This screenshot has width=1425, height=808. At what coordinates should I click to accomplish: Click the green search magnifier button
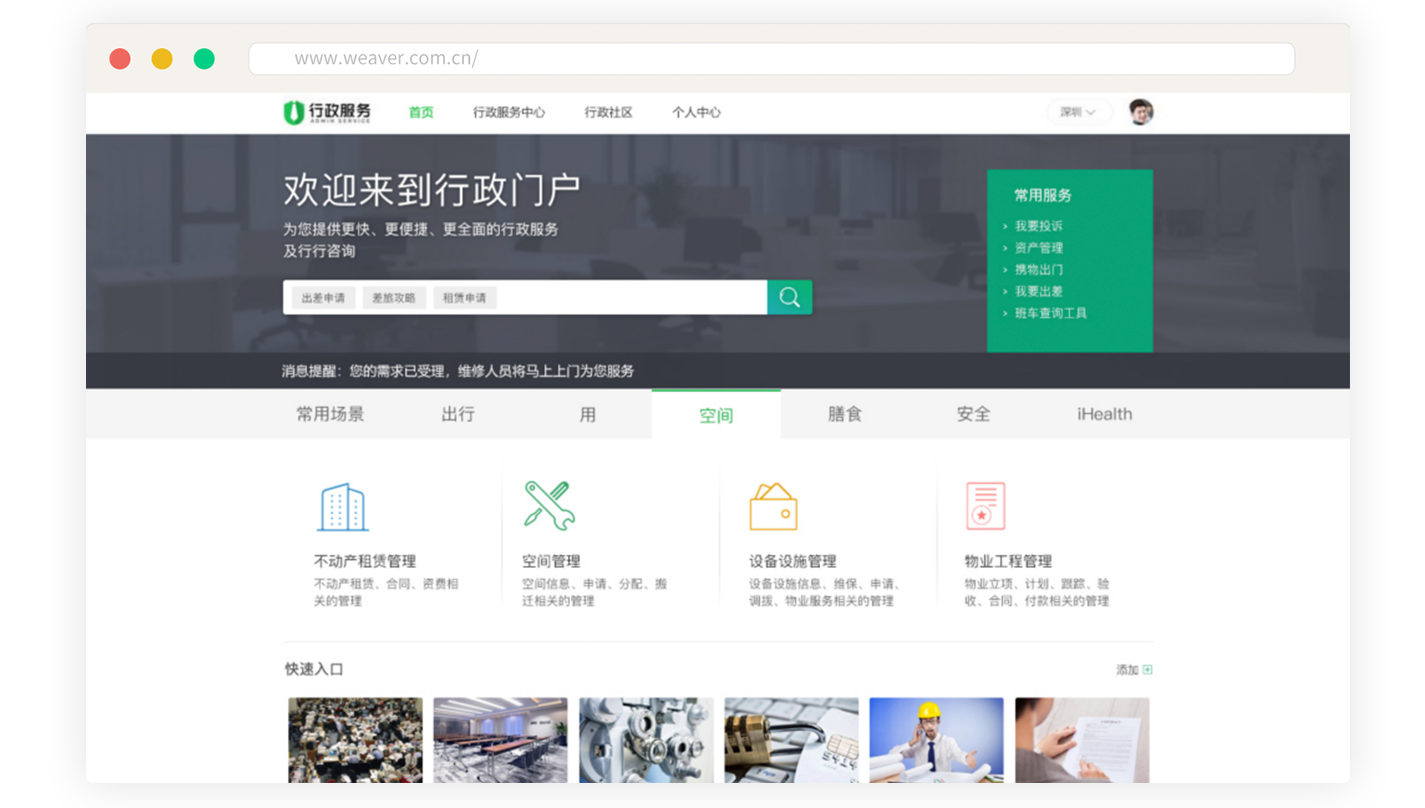pos(789,297)
